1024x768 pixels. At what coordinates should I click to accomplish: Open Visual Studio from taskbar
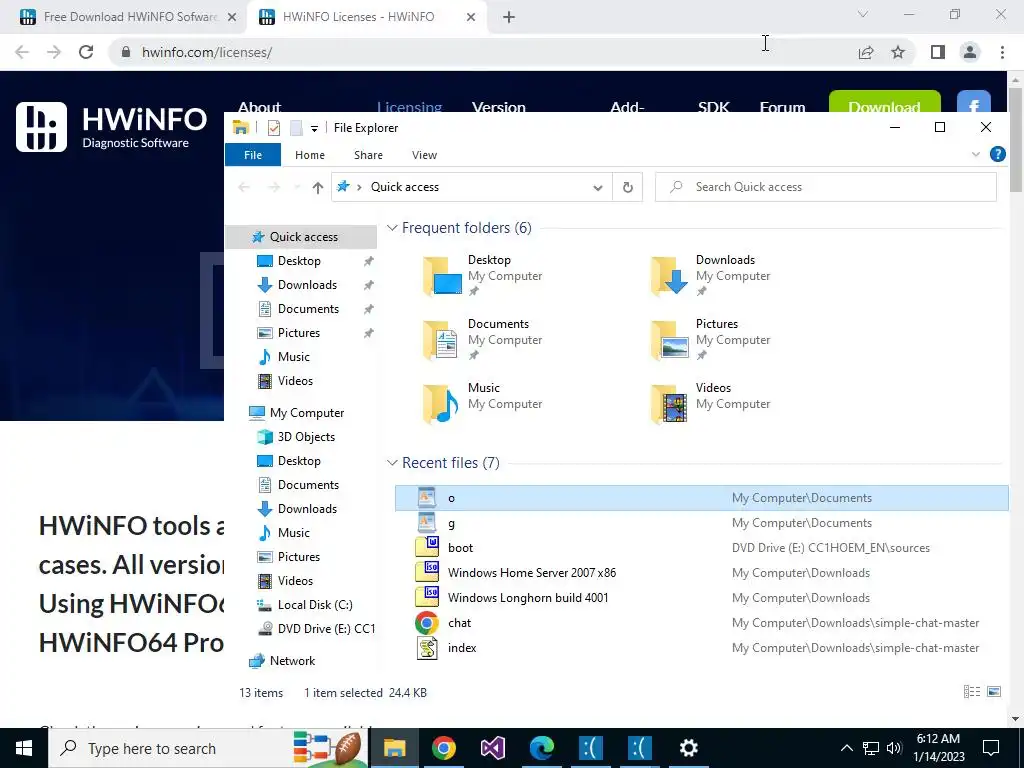click(x=492, y=748)
